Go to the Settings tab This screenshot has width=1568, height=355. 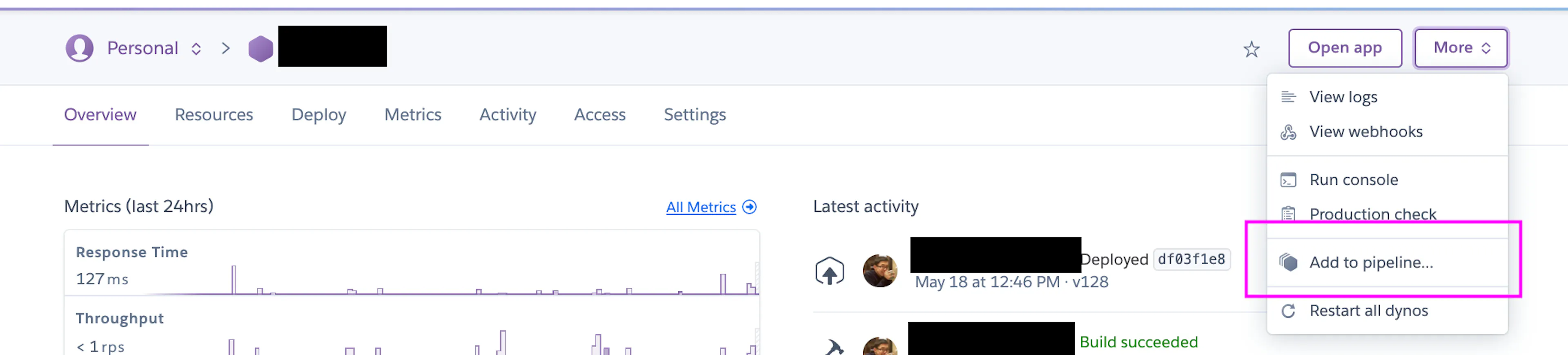pyautogui.click(x=695, y=114)
